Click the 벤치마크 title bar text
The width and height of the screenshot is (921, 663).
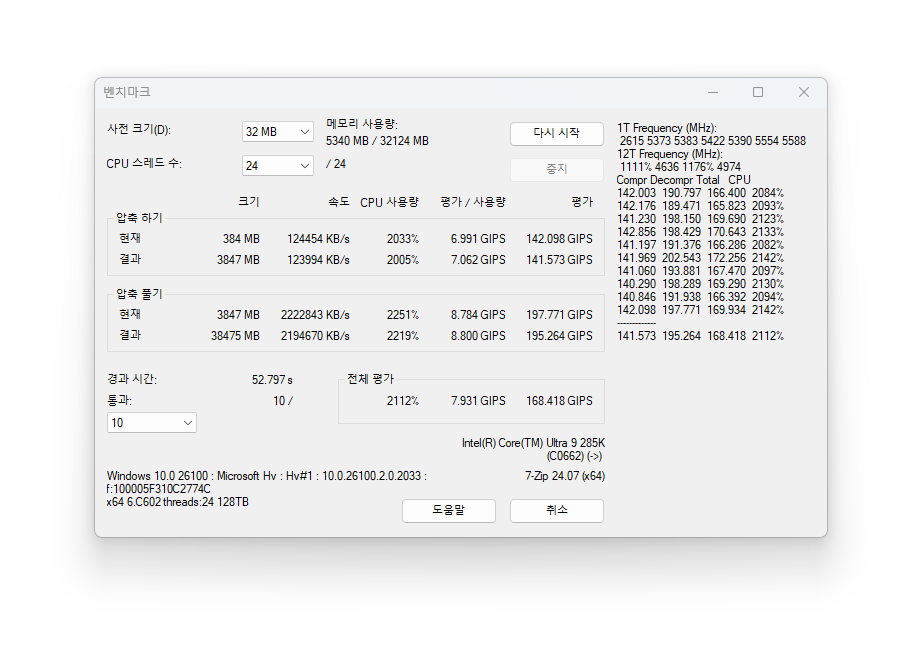point(127,92)
